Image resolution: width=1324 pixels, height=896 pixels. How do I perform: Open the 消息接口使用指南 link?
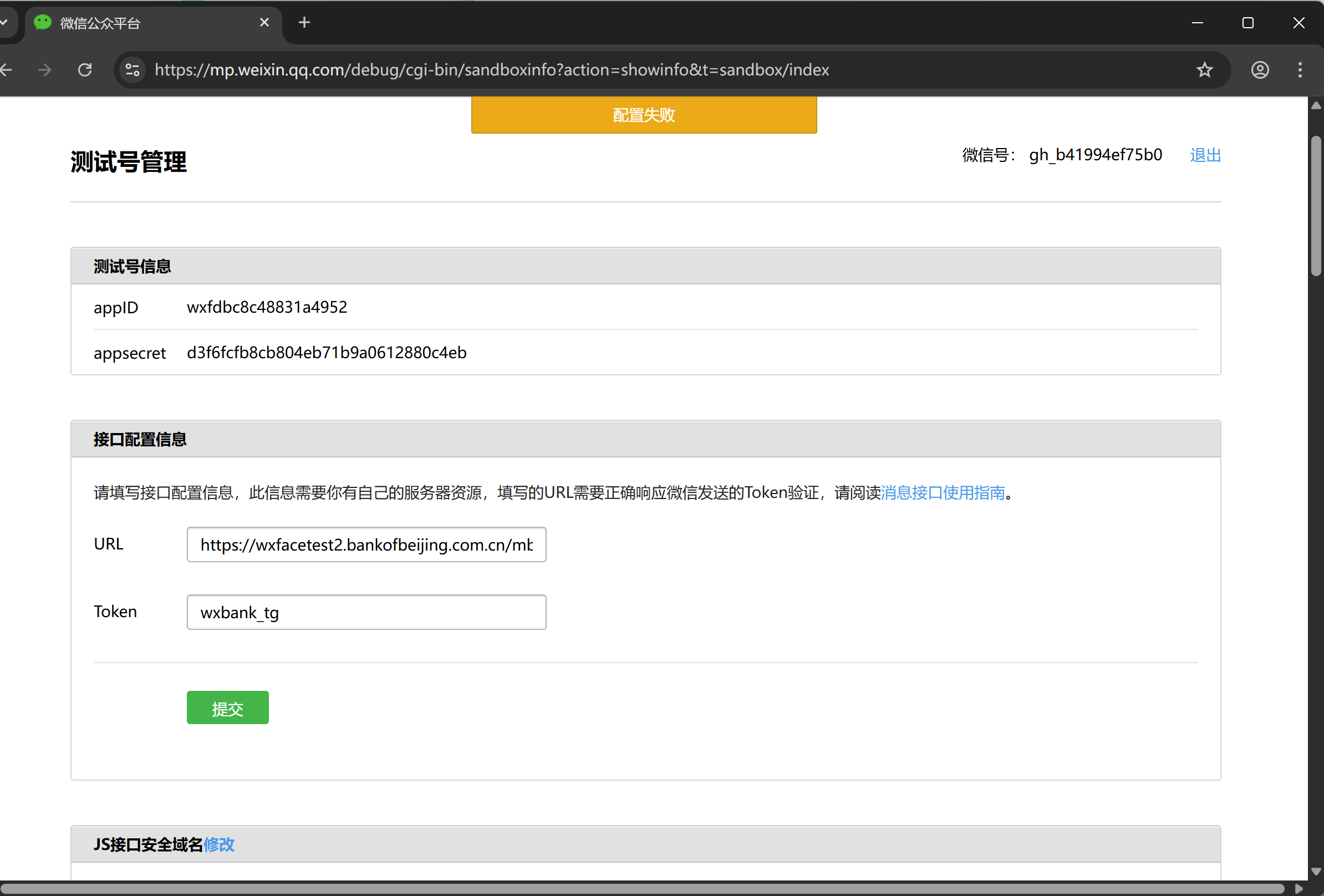pyautogui.click(x=943, y=492)
